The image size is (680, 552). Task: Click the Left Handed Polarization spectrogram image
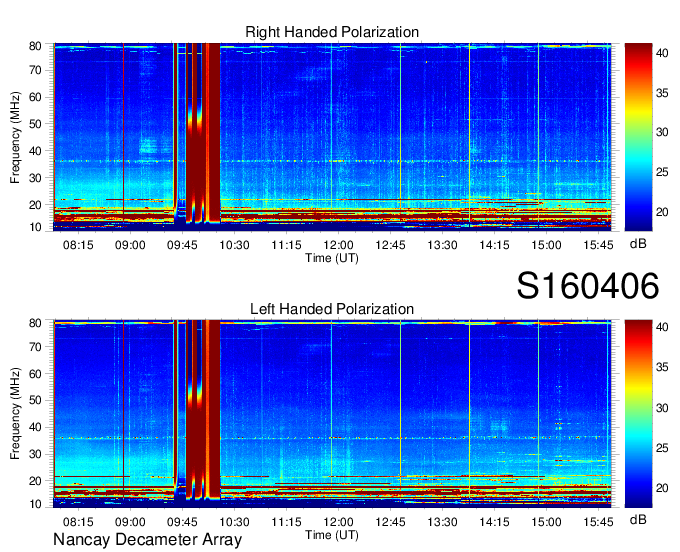pyautogui.click(x=332, y=414)
